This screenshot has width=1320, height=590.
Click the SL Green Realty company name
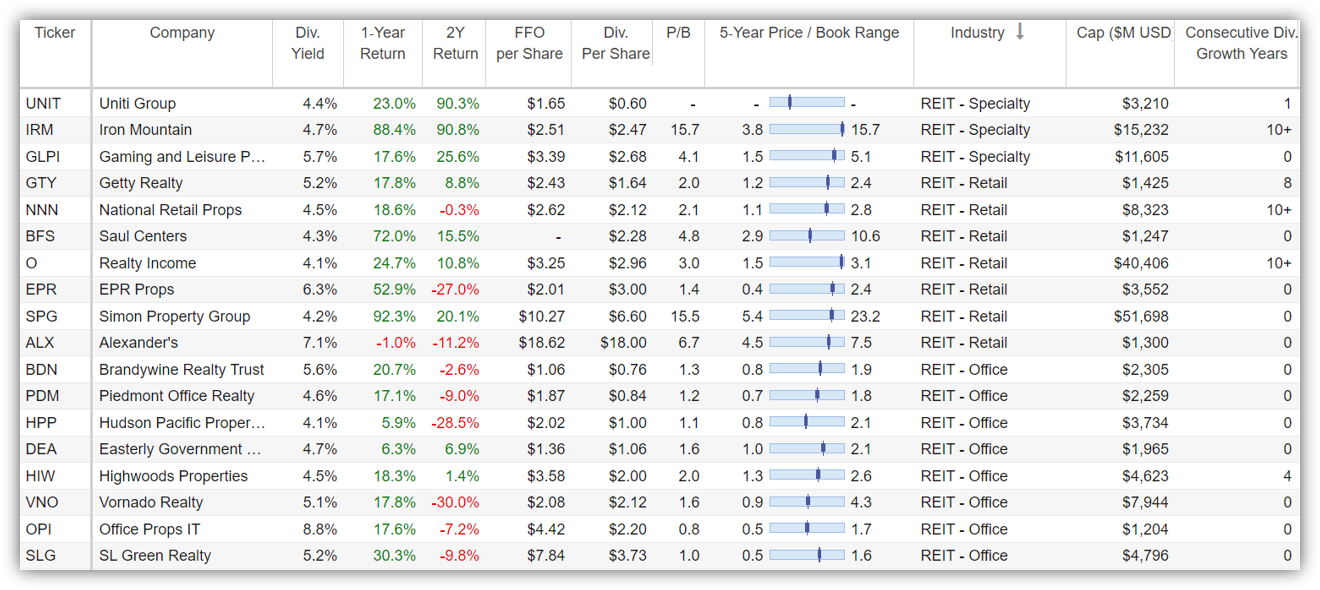[x=155, y=555]
